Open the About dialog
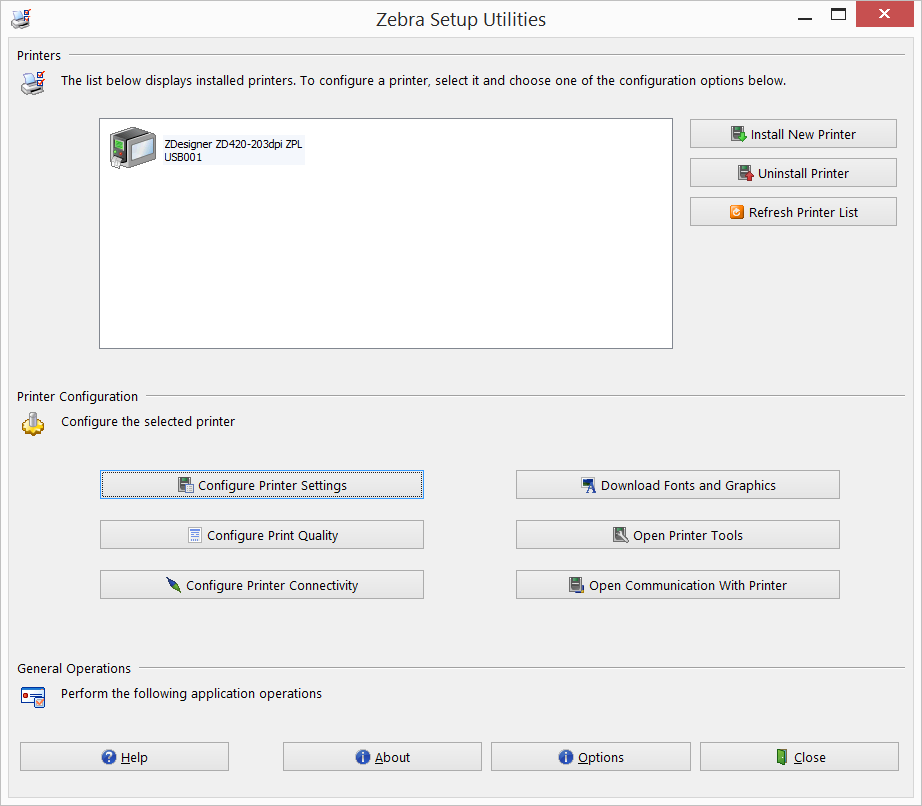 [382, 757]
